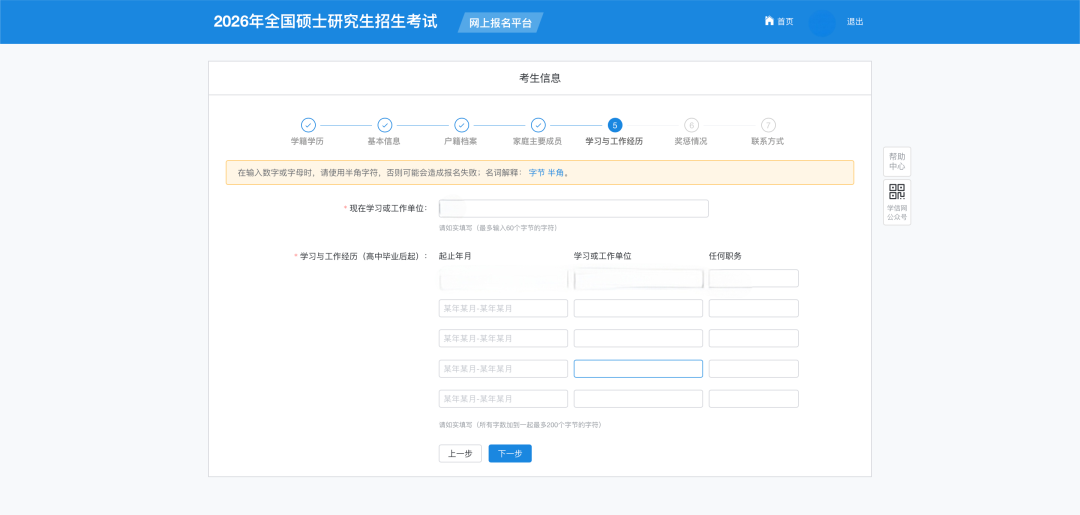This screenshot has height=515, width=1080.
Task: Click step 2 checkmark circle for 基本信息
Action: click(385, 125)
